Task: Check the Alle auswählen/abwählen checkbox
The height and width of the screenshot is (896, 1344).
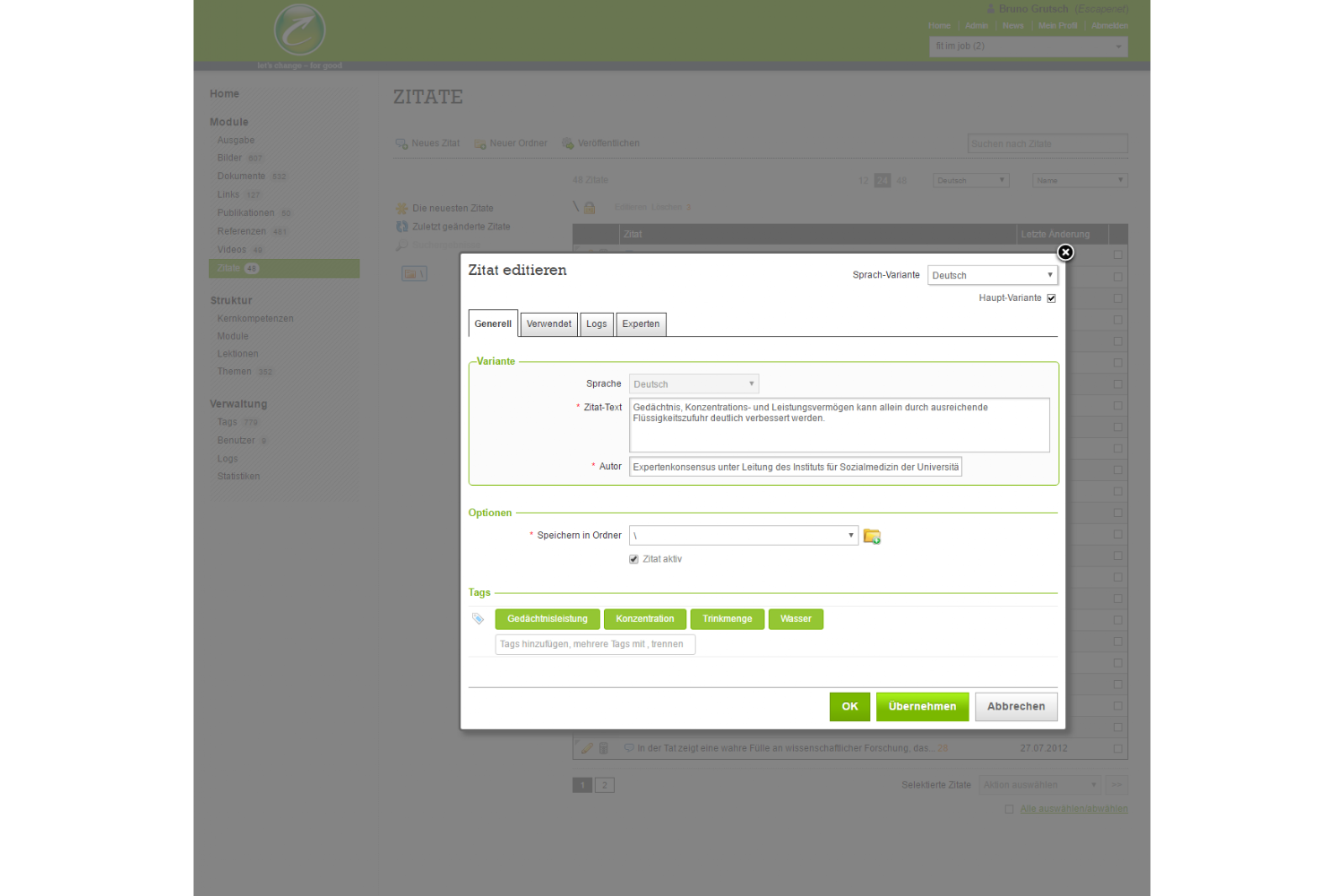Action: (x=1009, y=809)
